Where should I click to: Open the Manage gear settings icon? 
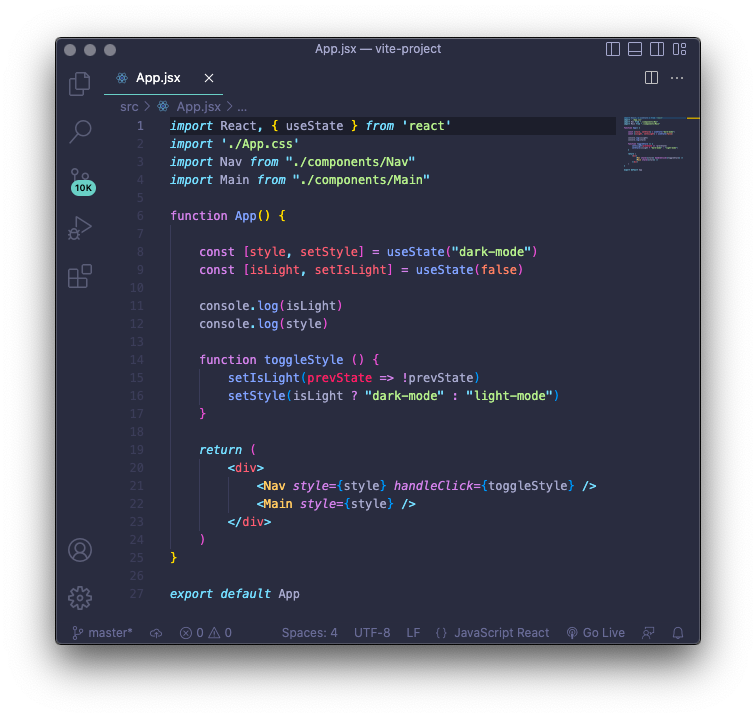tap(80, 598)
